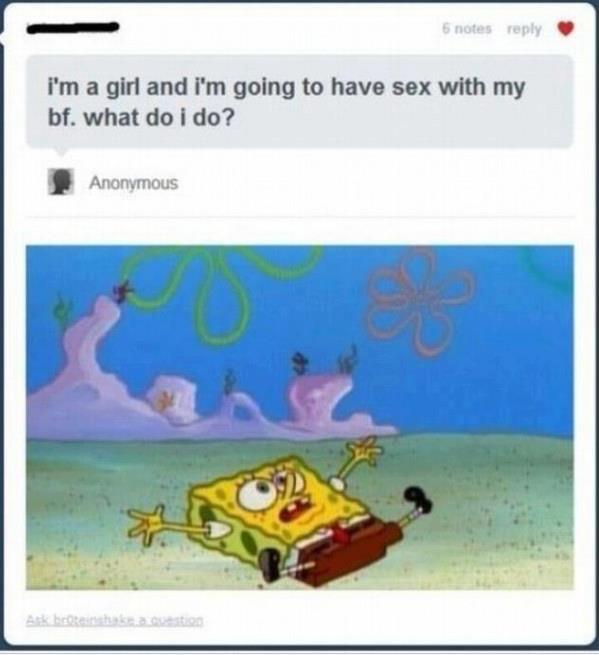Viewport: 599px width, 655px height.
Task: Open the SpongeBob lying-down image
Action: 300,417
